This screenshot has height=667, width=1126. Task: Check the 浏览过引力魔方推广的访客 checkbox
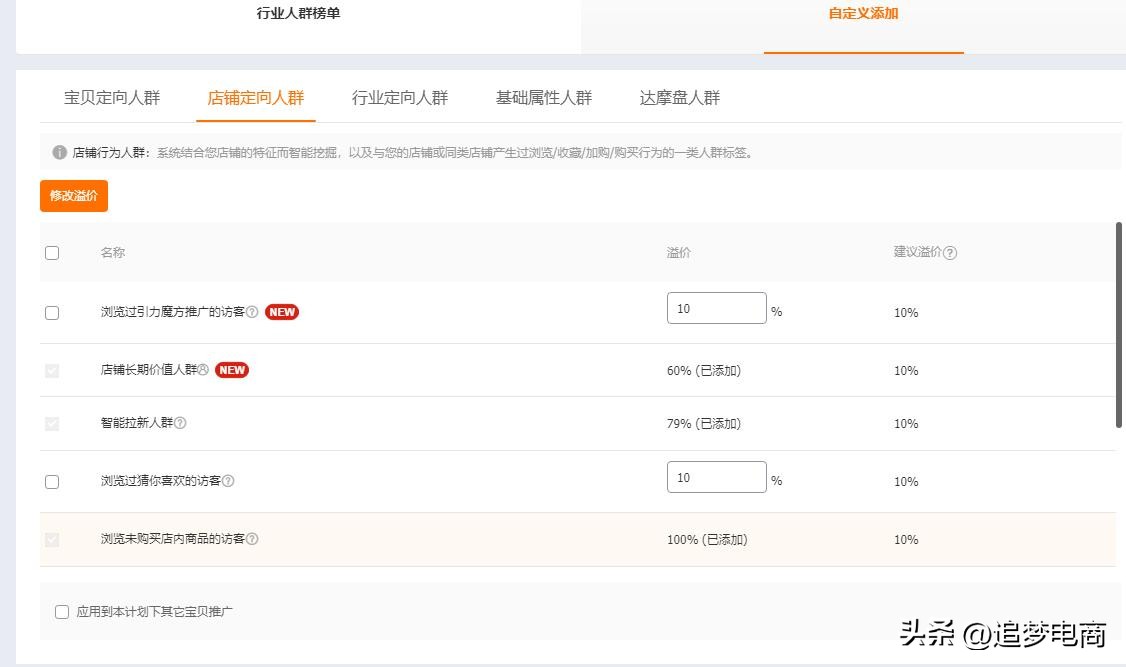52,313
